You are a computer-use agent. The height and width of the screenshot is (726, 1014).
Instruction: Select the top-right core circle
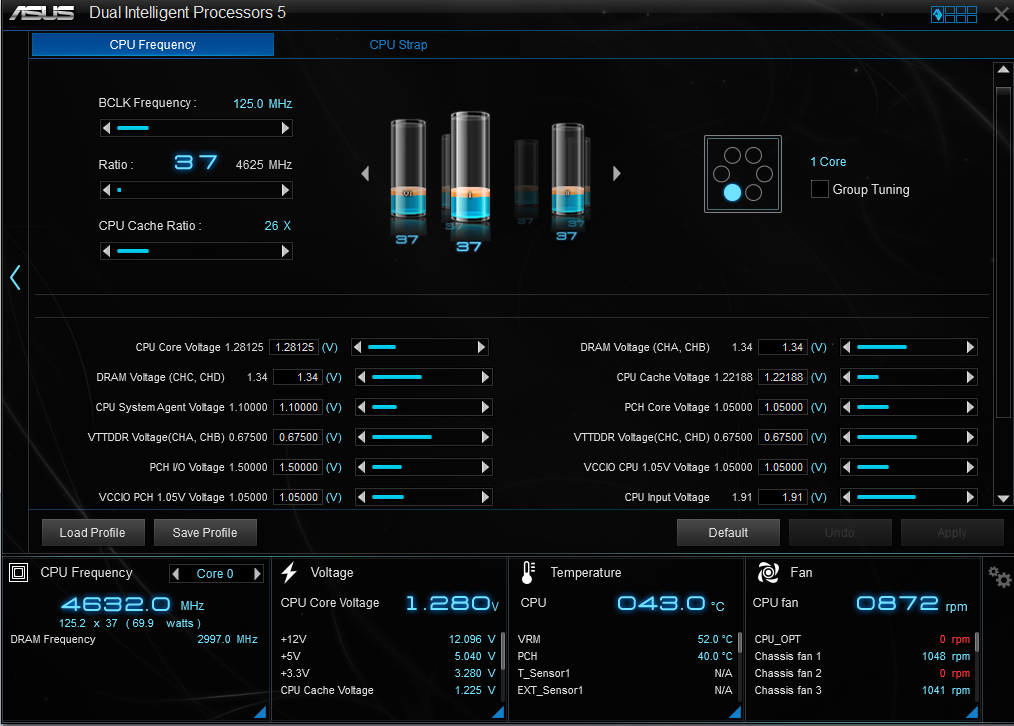pos(753,155)
